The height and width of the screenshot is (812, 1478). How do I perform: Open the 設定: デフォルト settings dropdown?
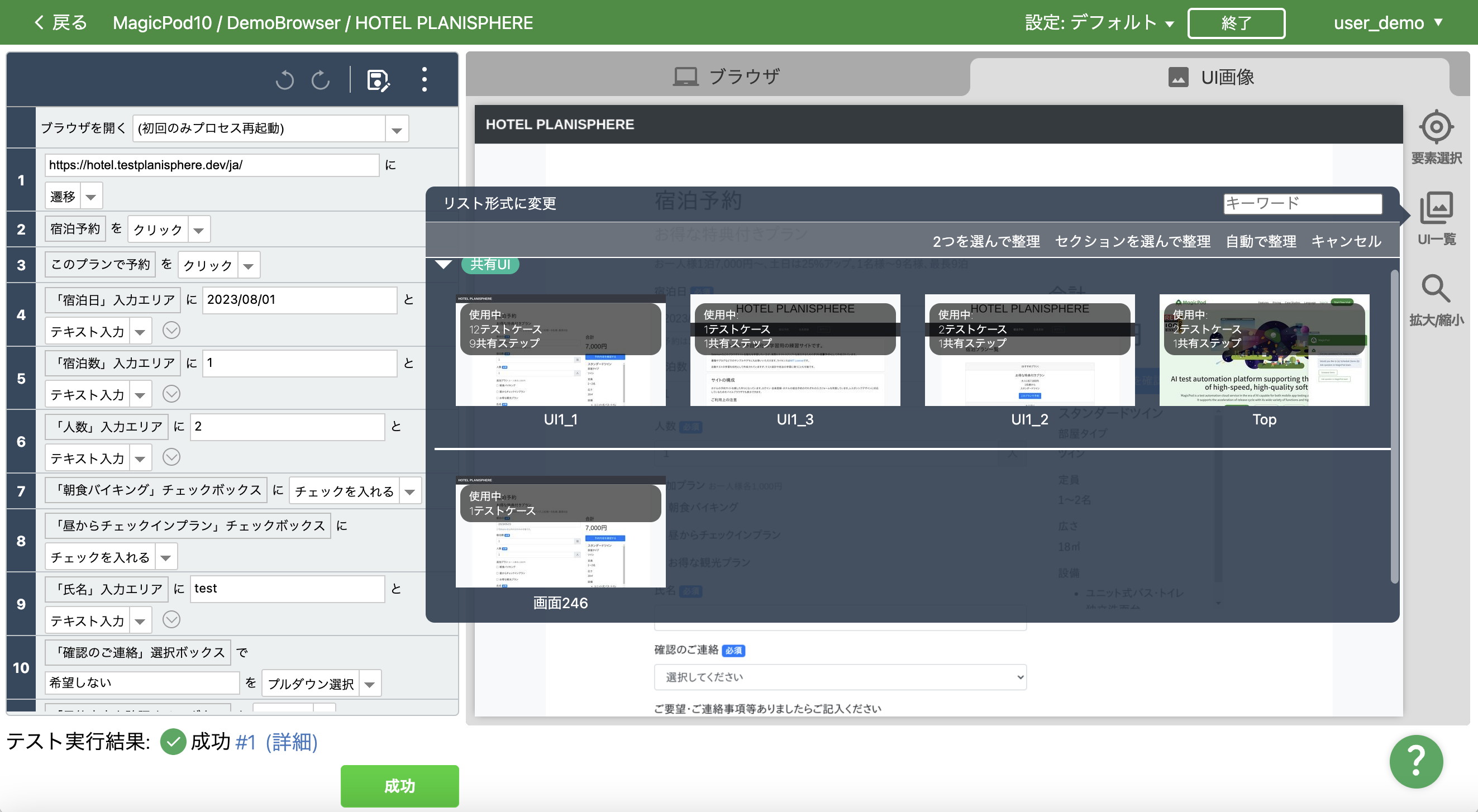tap(1099, 23)
